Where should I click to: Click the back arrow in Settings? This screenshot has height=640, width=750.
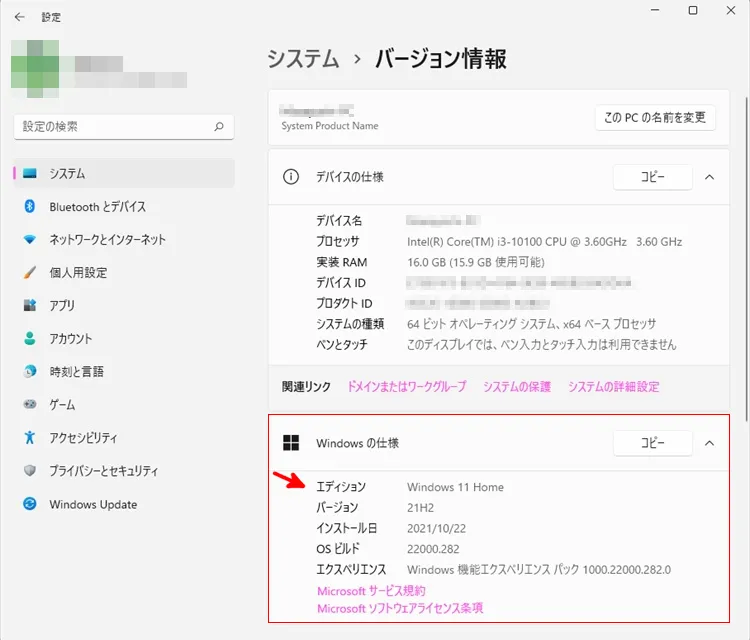19,17
